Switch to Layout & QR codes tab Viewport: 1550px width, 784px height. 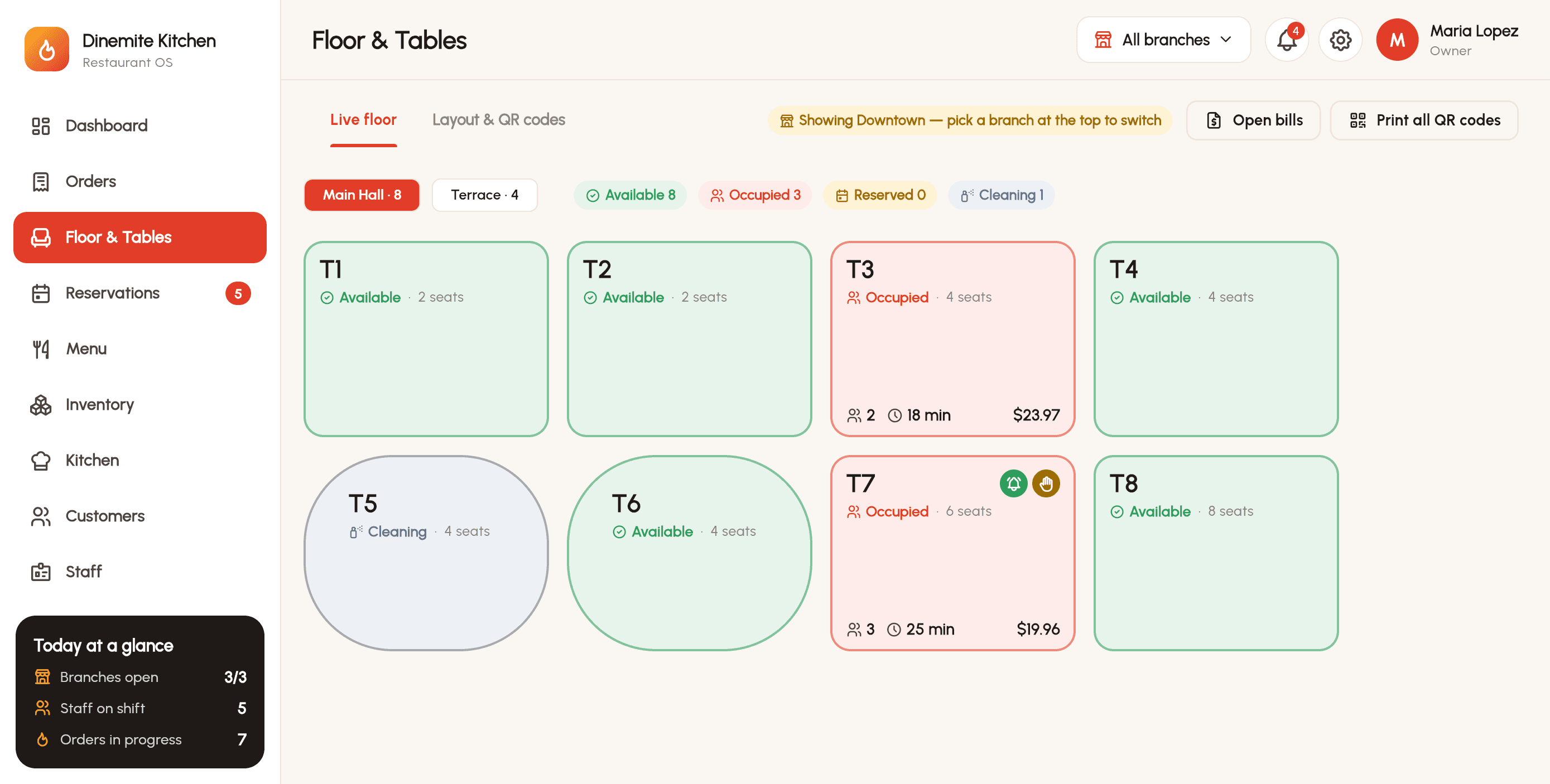498,120
